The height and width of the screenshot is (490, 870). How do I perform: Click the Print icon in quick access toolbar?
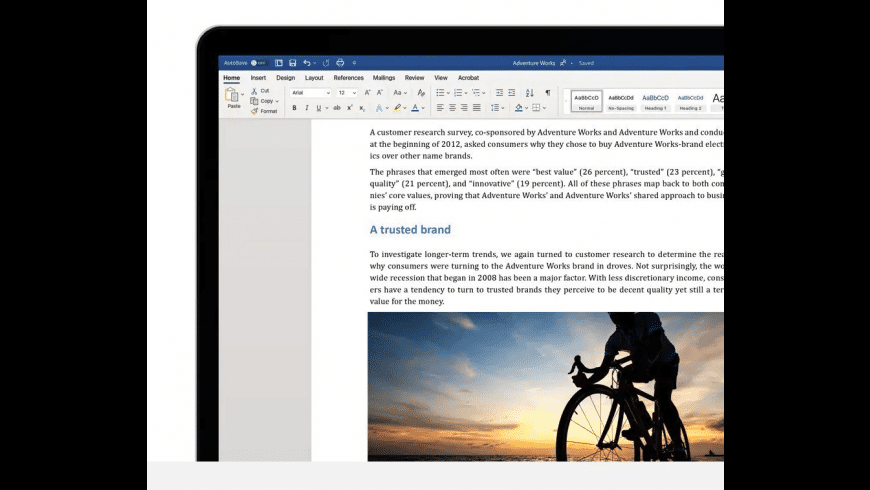point(340,63)
